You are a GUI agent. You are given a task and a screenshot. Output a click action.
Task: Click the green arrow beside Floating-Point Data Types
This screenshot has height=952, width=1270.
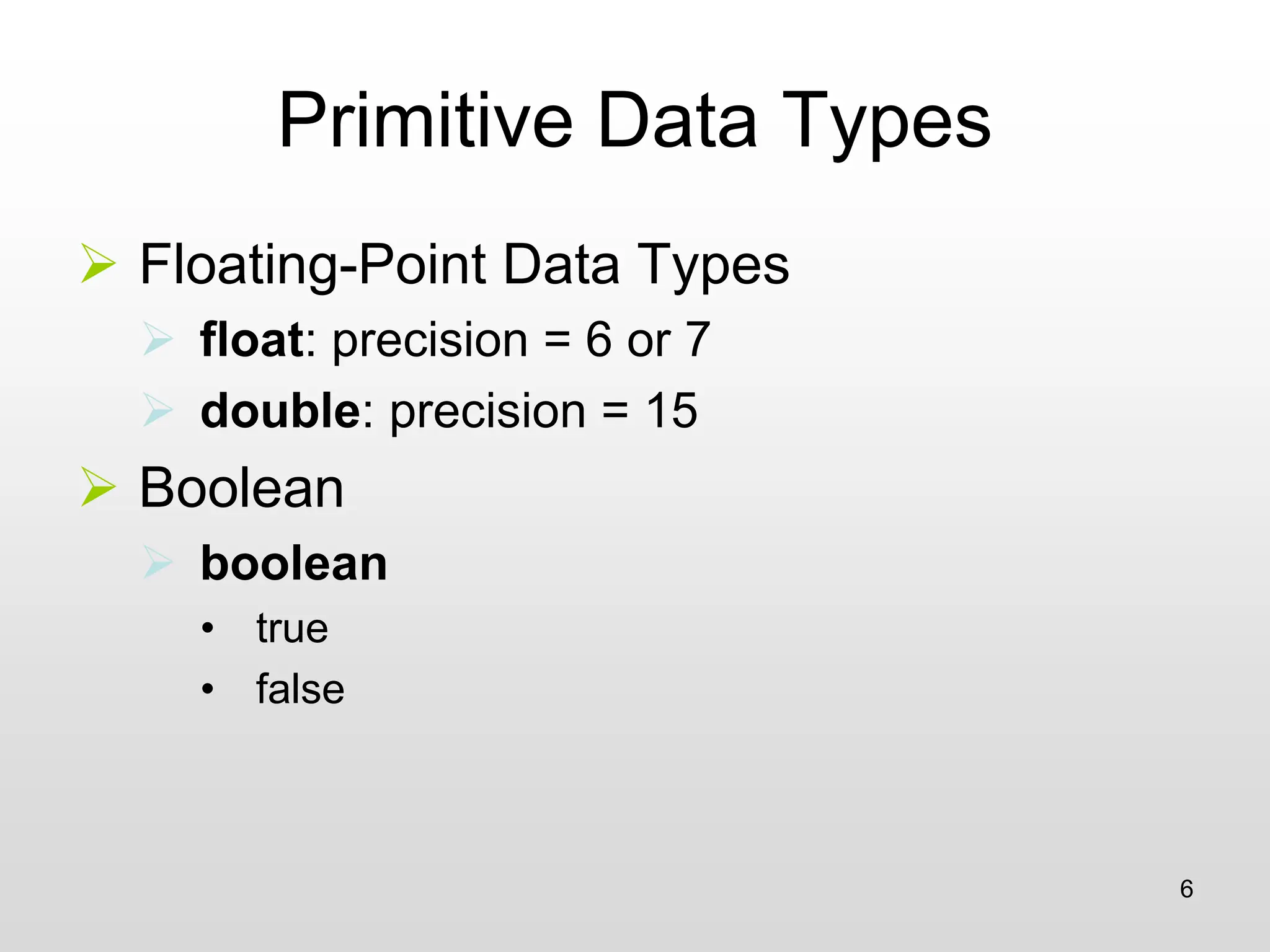(x=98, y=263)
